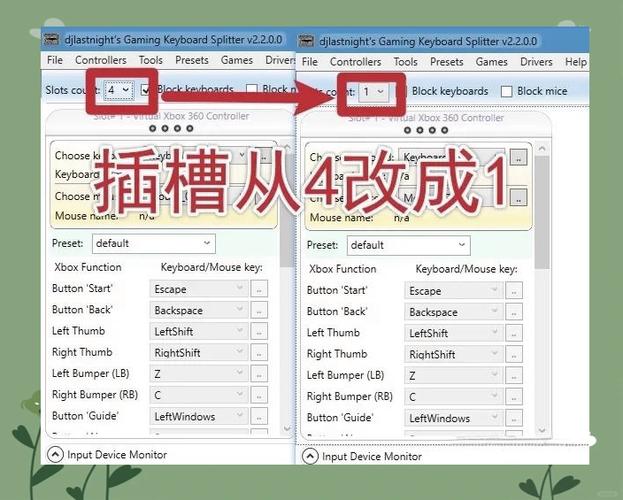Click scroll-down arrow of mapping list in right window
Screen dimensions: 623x500
click(x=542, y=430)
